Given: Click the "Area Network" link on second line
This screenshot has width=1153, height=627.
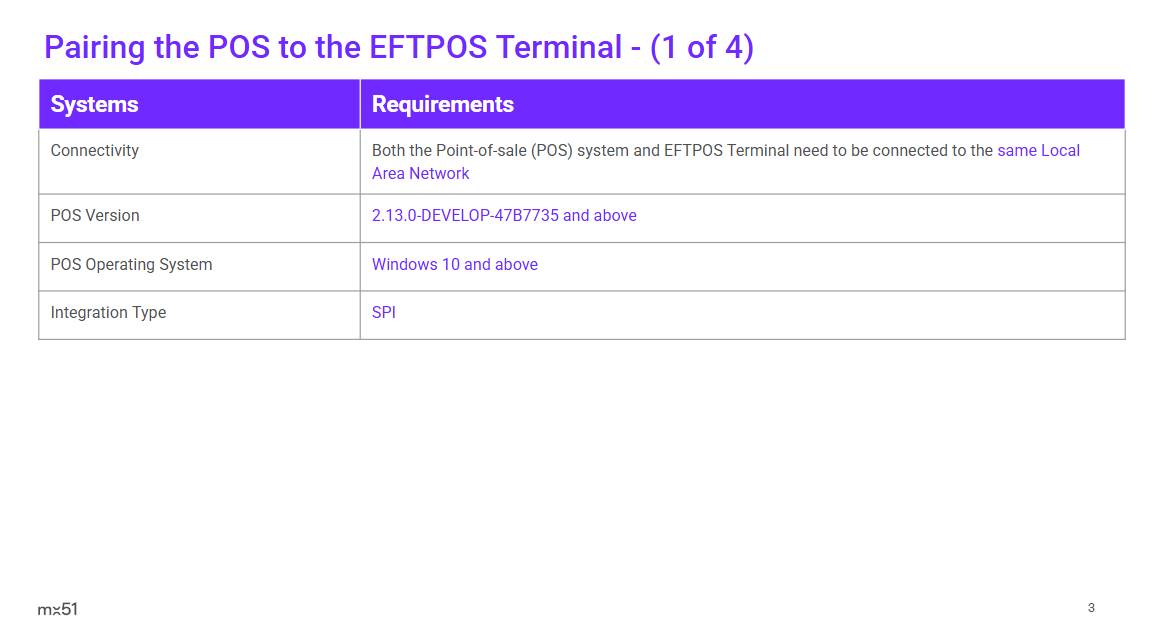Looking at the screenshot, I should [x=420, y=174].
